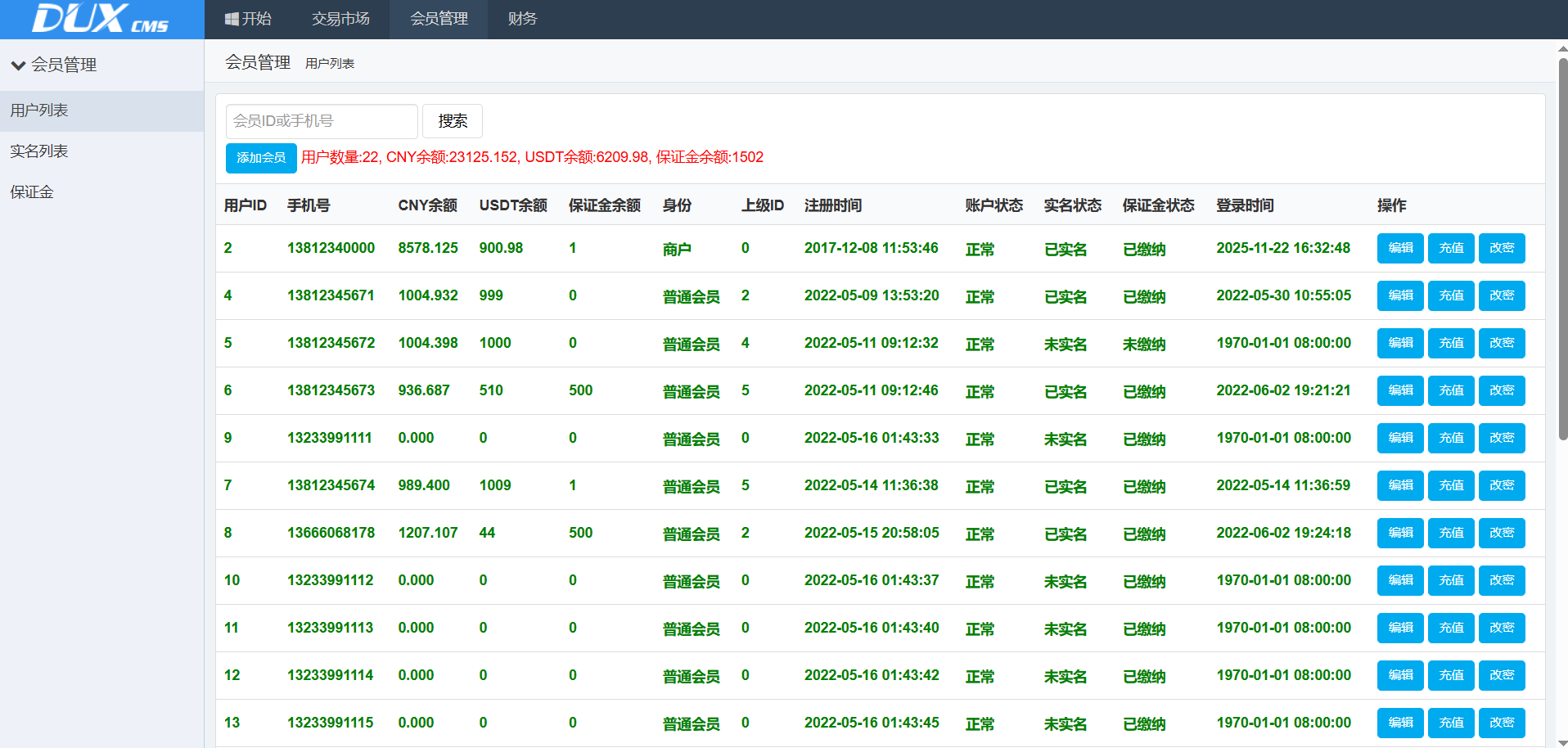Click the 搜索 button

tap(453, 121)
